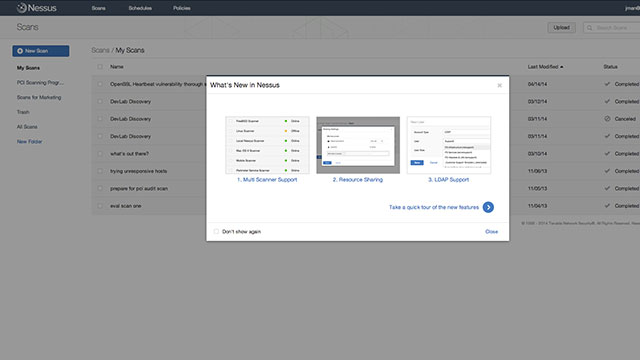Click the 2. Resource Sharing link
Viewport: 640px width, 360px height.
pos(358,180)
